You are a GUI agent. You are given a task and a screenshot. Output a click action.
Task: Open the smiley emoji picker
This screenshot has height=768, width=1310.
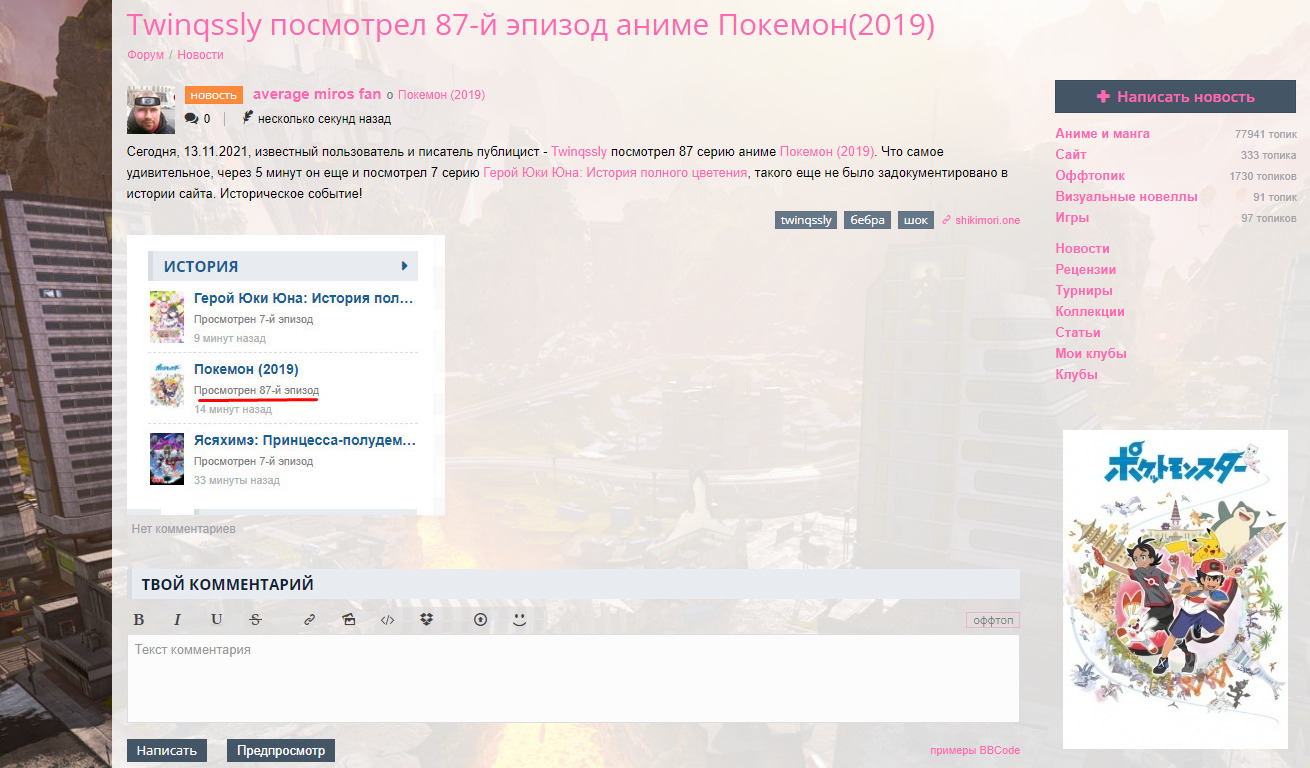pos(519,620)
